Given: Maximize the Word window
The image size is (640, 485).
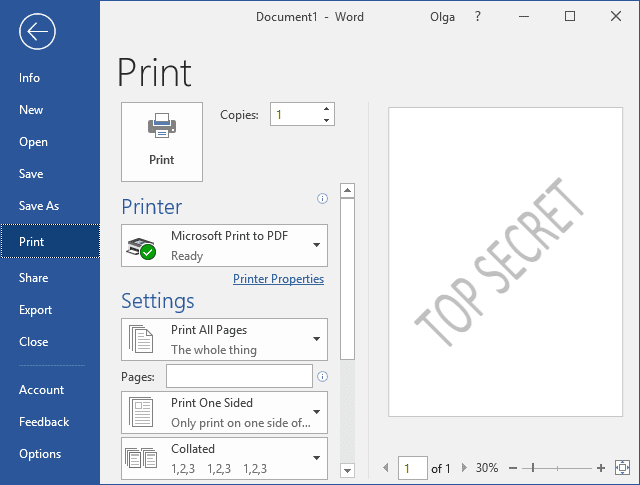Looking at the screenshot, I should (570, 17).
